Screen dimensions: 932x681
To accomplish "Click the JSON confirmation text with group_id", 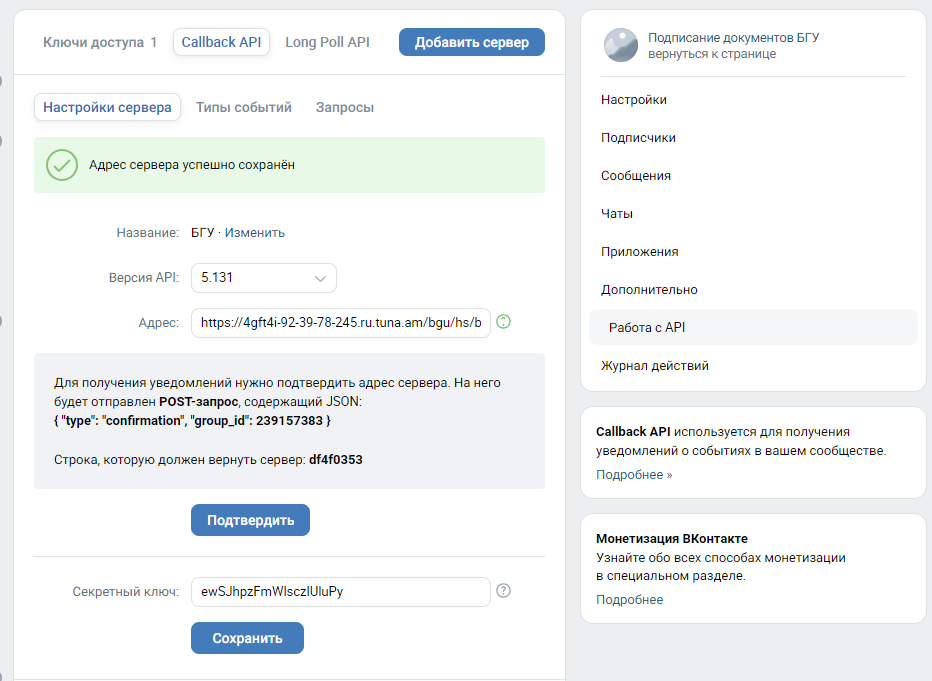I will (192, 421).
